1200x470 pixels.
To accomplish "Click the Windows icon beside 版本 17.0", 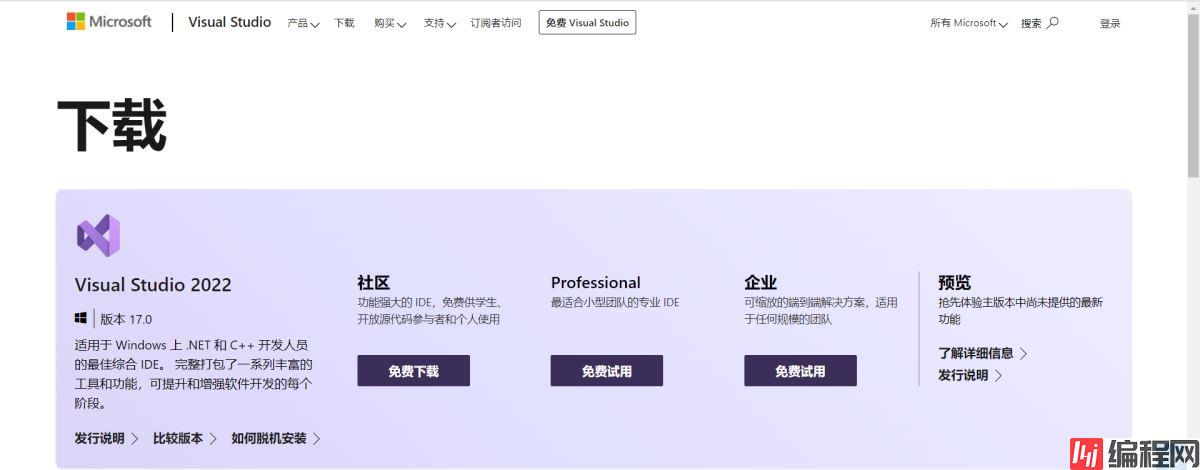I will point(81,319).
